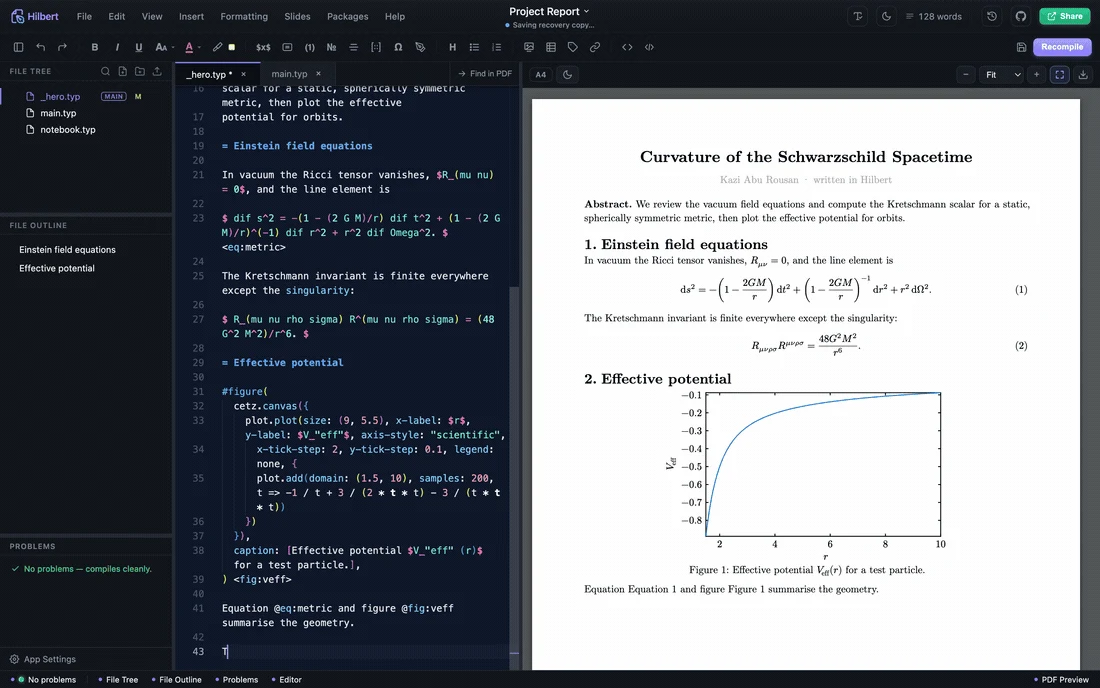Click the Share button
This screenshot has height=688, width=1100.
tap(1065, 16)
